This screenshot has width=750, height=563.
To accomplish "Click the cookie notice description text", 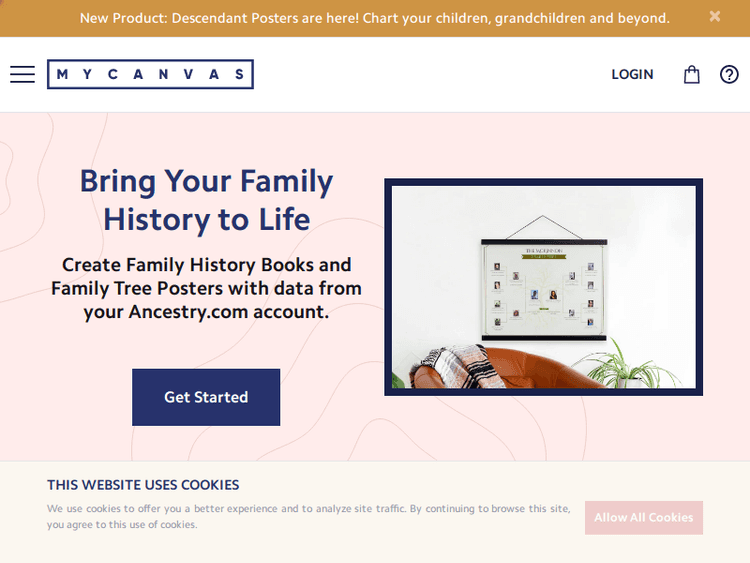I will (308, 516).
